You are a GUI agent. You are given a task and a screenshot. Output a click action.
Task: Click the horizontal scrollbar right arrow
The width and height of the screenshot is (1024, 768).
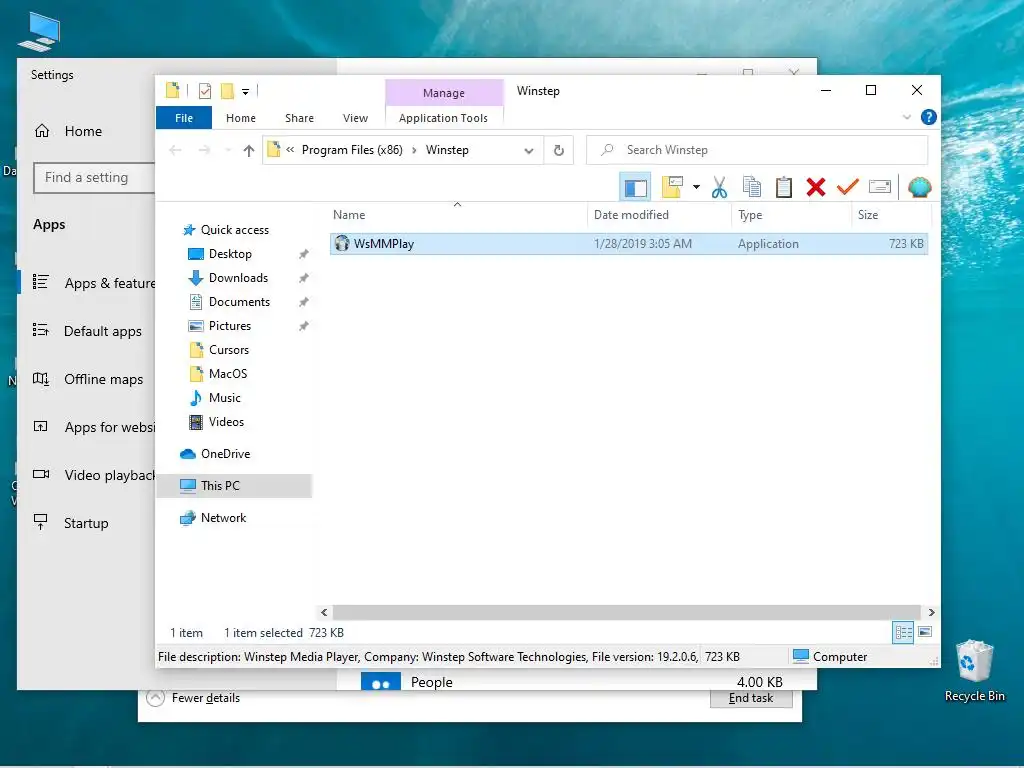tap(931, 613)
